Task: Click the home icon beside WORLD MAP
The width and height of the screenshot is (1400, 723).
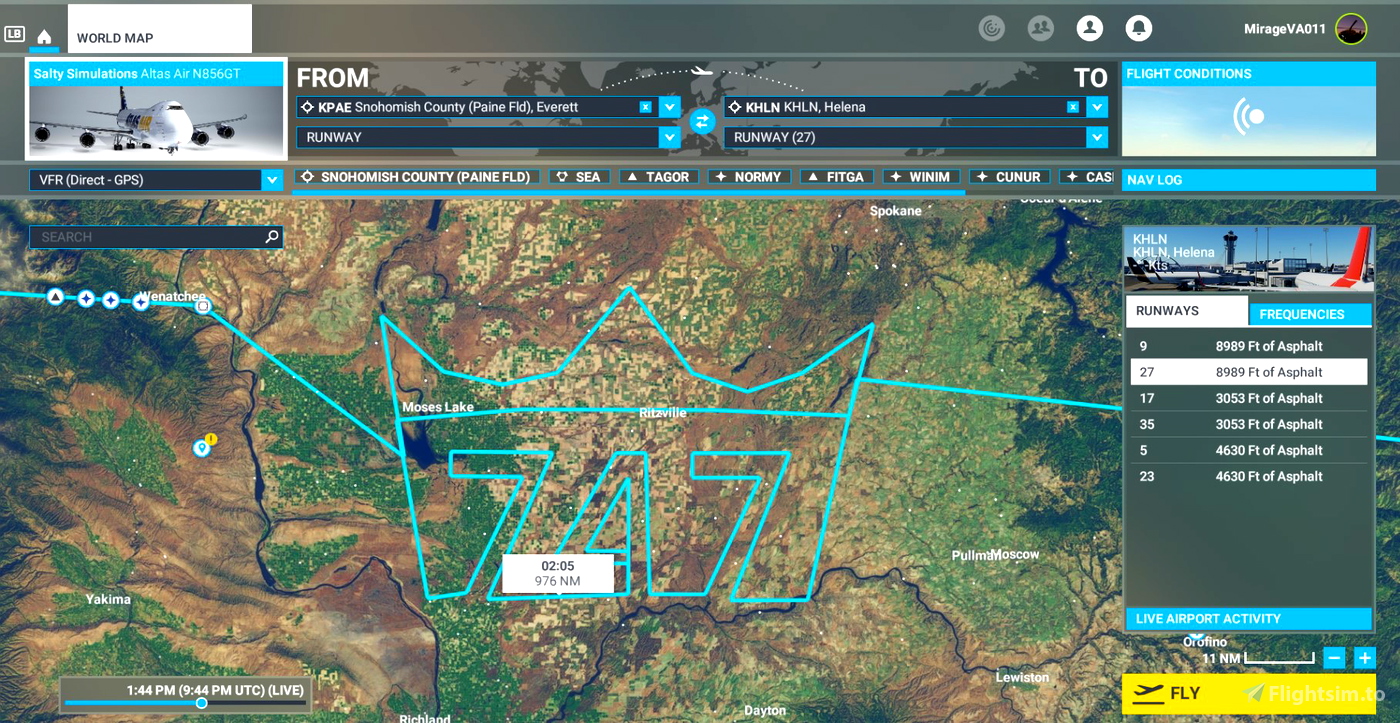Action: (x=43, y=35)
